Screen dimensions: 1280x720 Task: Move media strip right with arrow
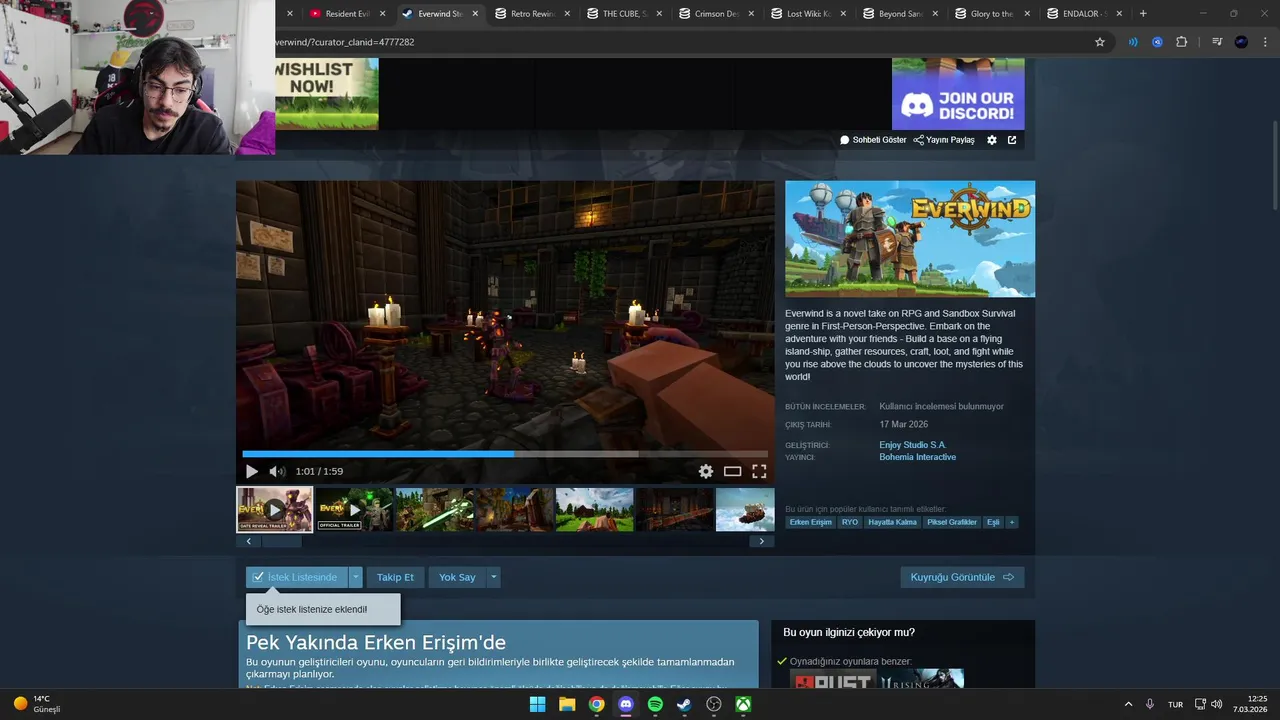(x=762, y=541)
